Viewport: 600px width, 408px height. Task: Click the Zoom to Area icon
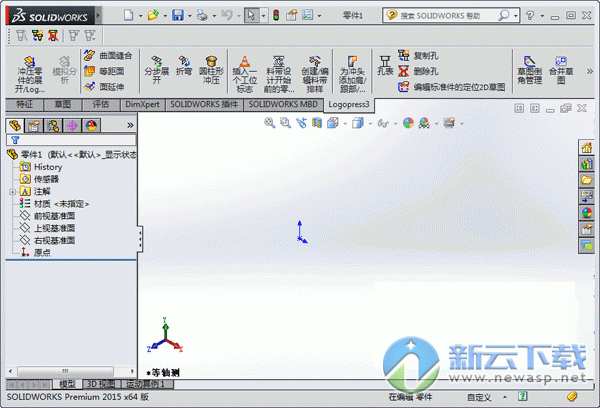(x=285, y=123)
